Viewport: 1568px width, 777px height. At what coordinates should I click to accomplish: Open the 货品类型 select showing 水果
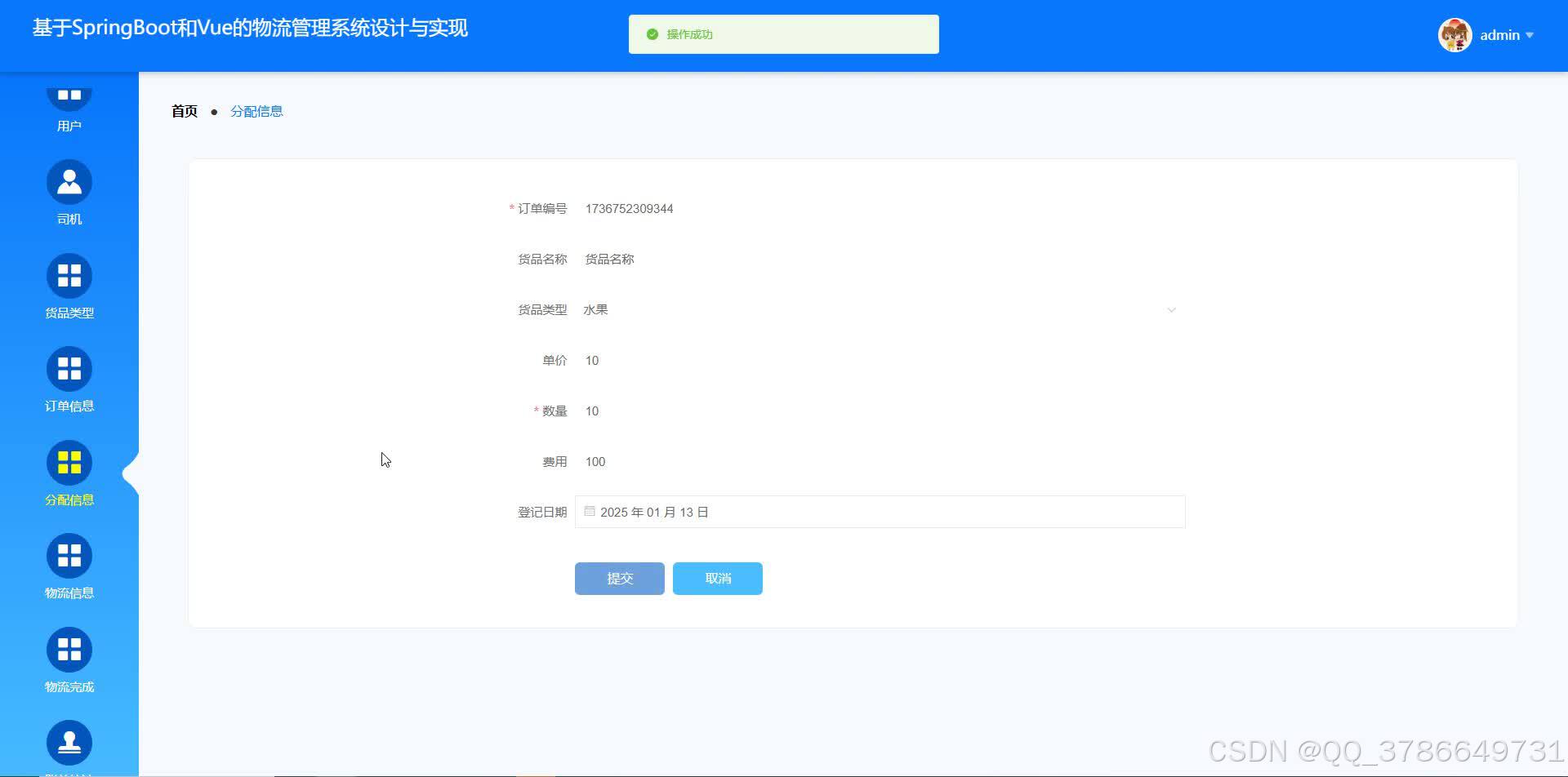(x=880, y=310)
